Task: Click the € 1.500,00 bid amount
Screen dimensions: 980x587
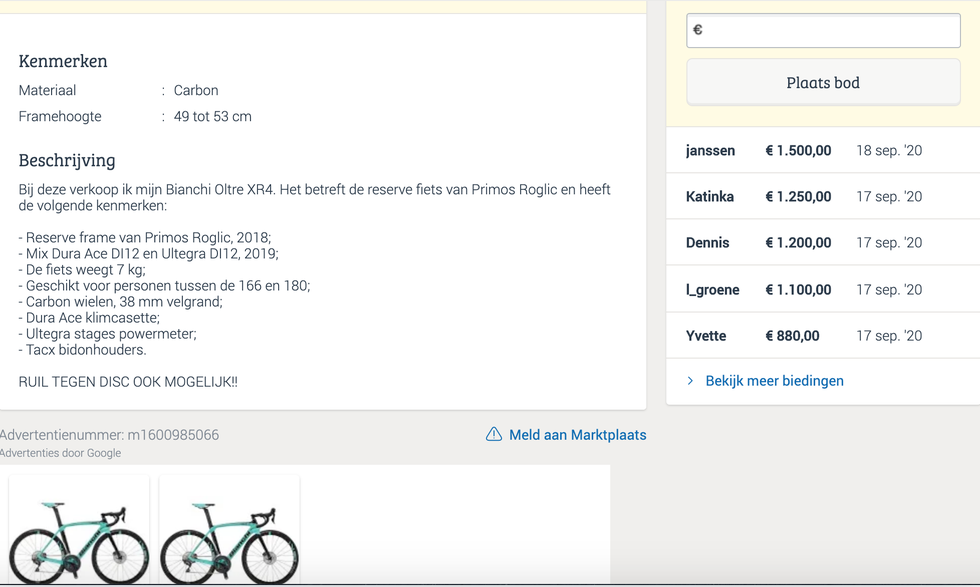Action: click(798, 151)
